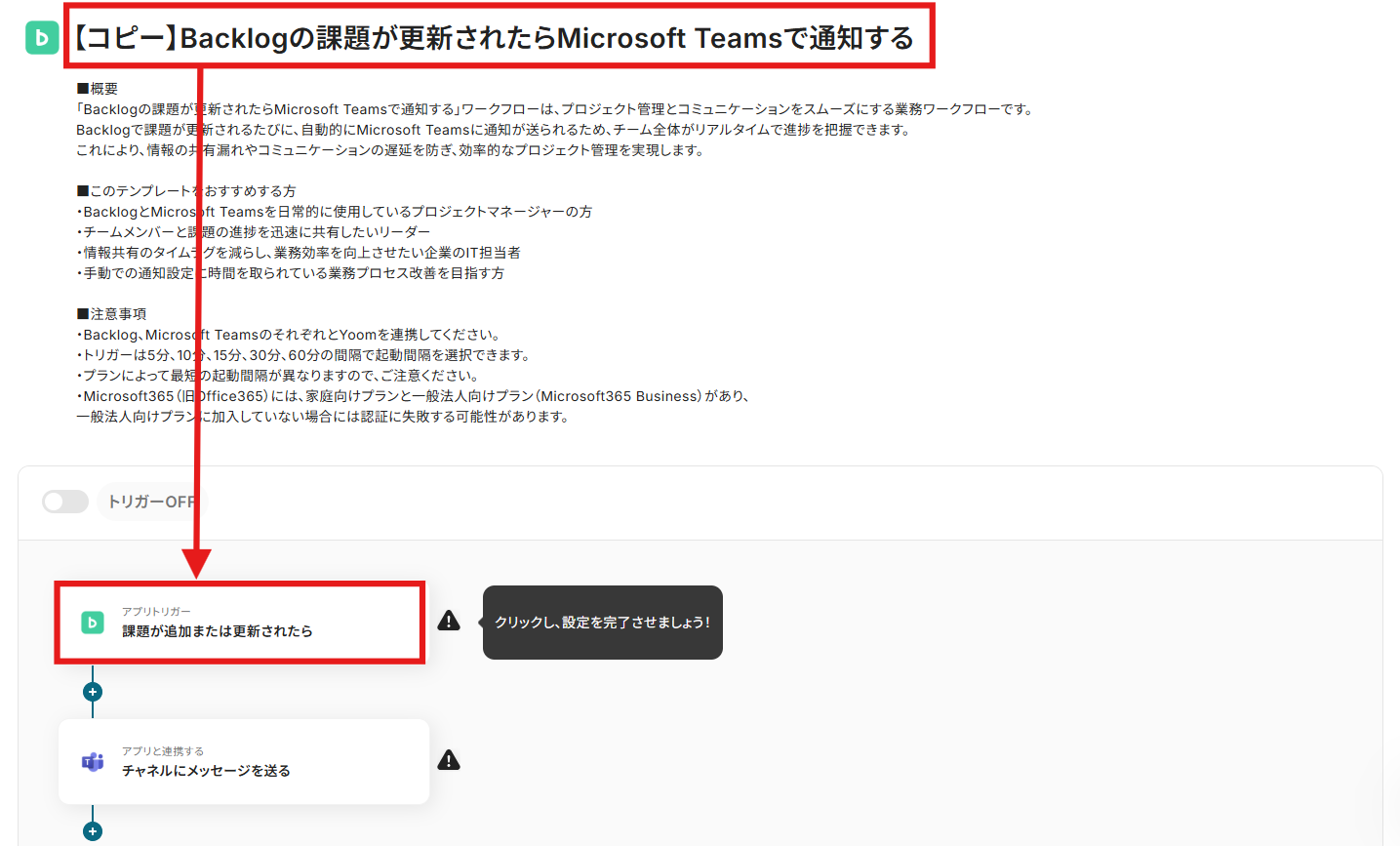Viewport: 1400px width, 846px height.
Task: Click the クリックし、設定を完了させましょう! tooltip
Action: point(603,623)
